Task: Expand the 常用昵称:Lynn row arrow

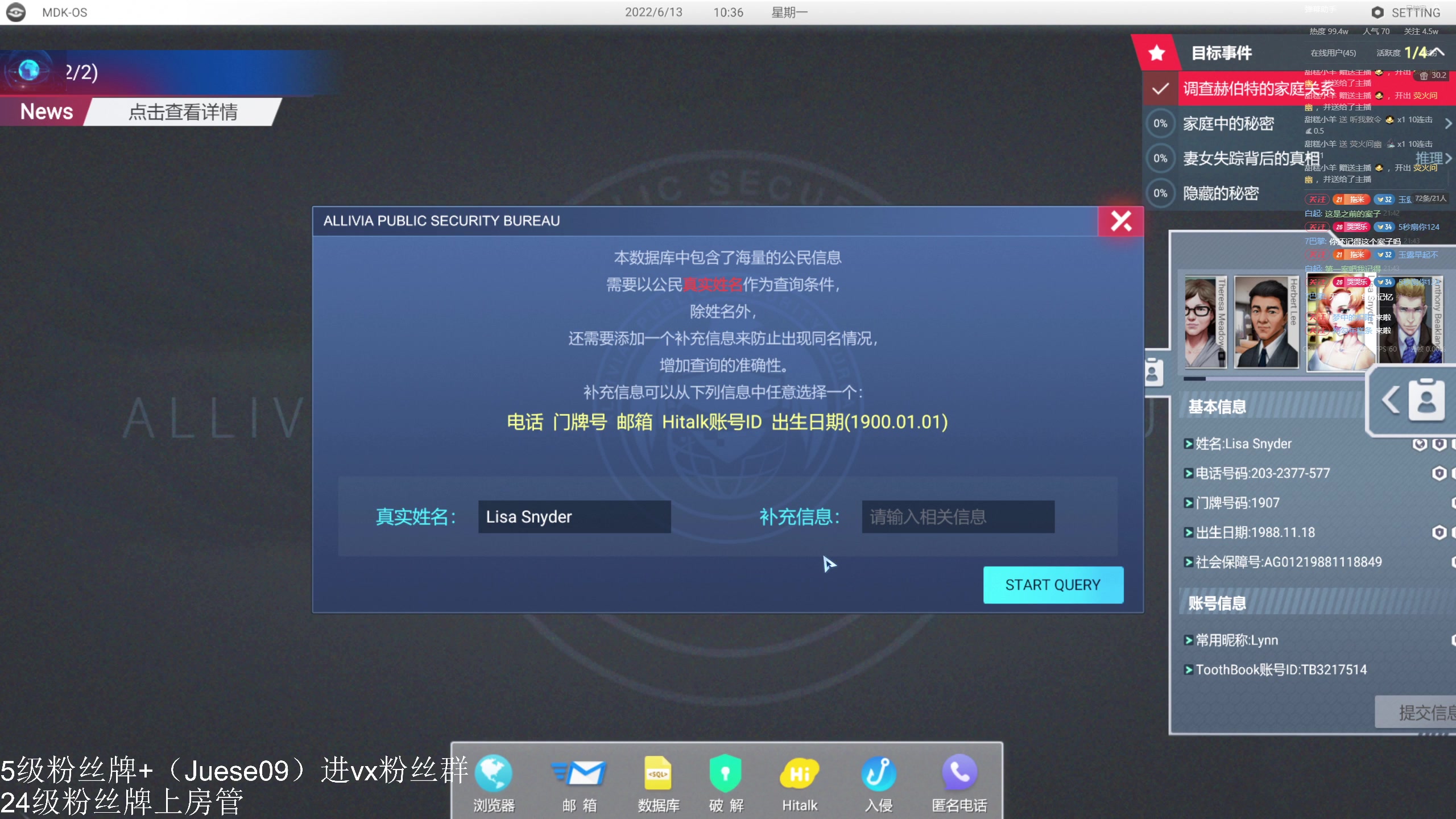Action: click(x=1189, y=640)
